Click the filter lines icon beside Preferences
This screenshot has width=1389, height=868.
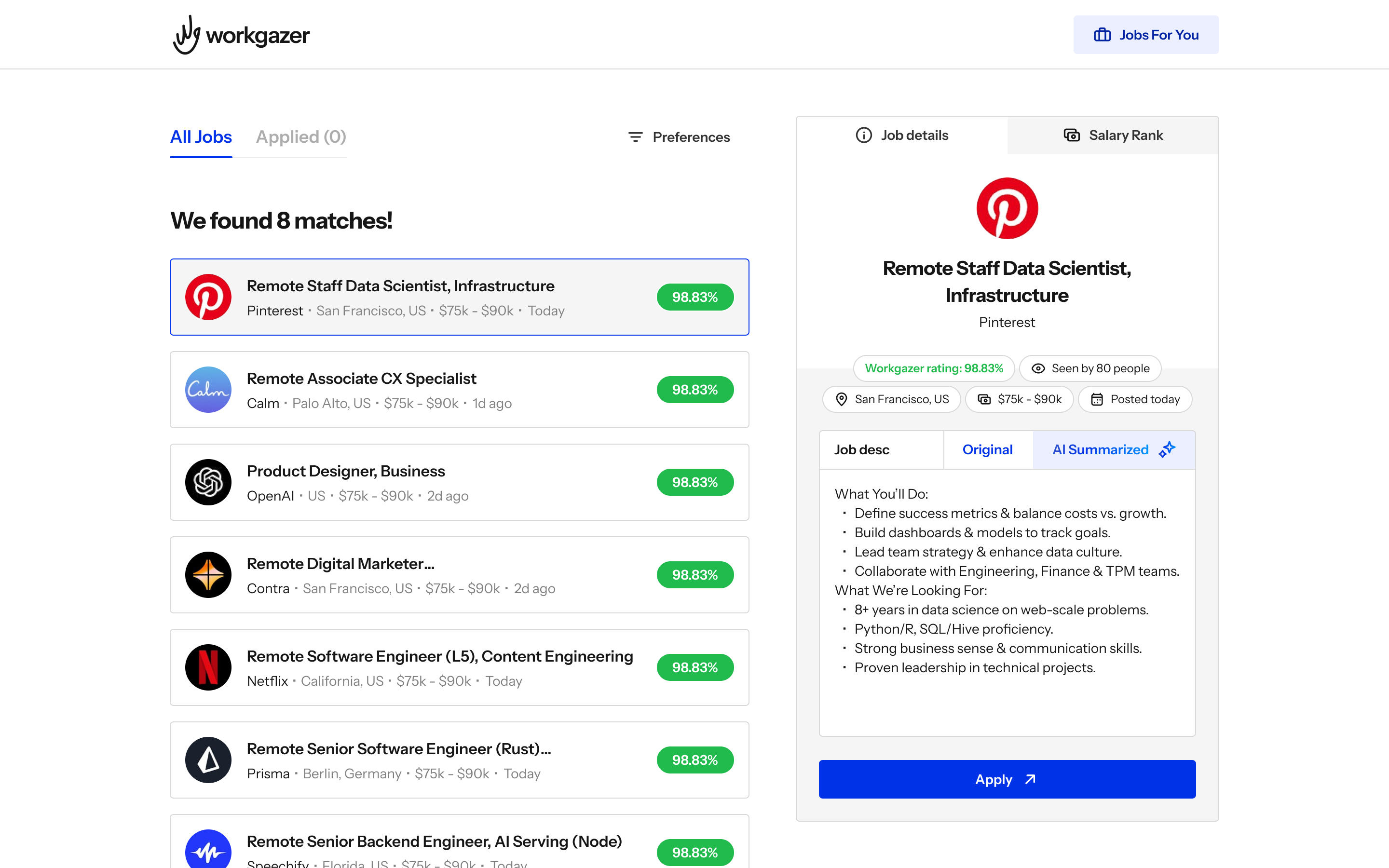(x=635, y=137)
